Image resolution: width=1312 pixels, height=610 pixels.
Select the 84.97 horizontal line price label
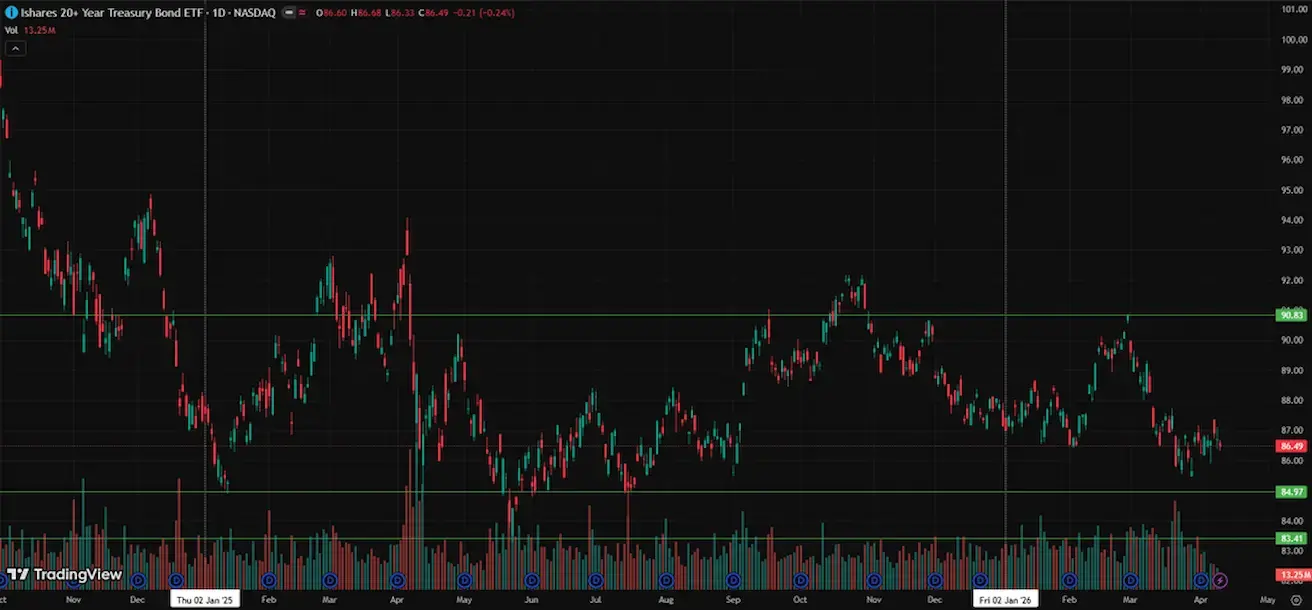(1292, 492)
